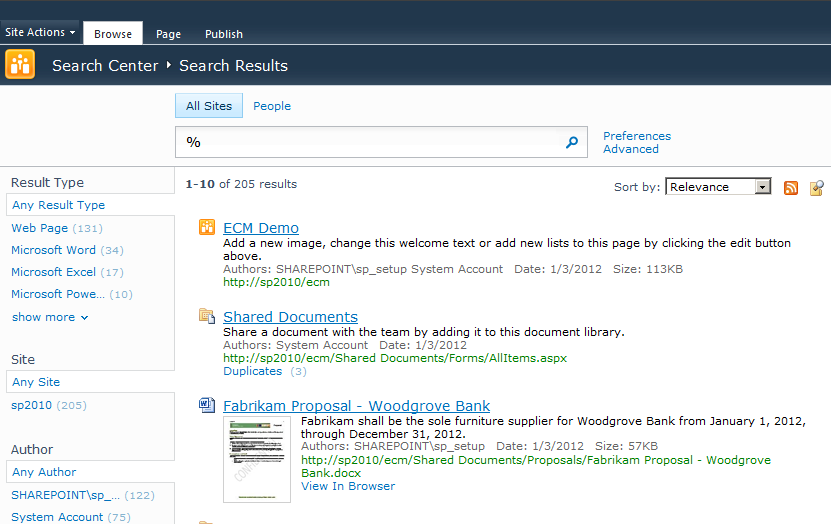Open the Site Actions menu
The image size is (831, 524).
[40, 32]
